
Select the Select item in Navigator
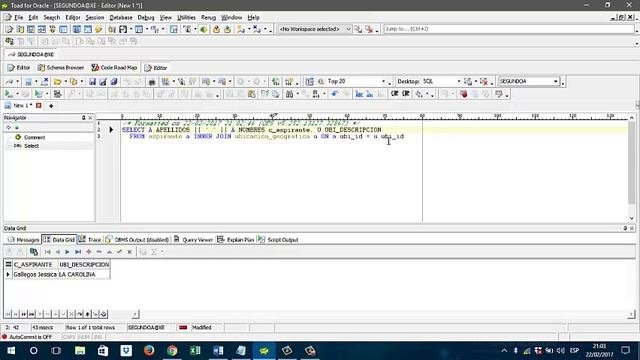(x=31, y=146)
